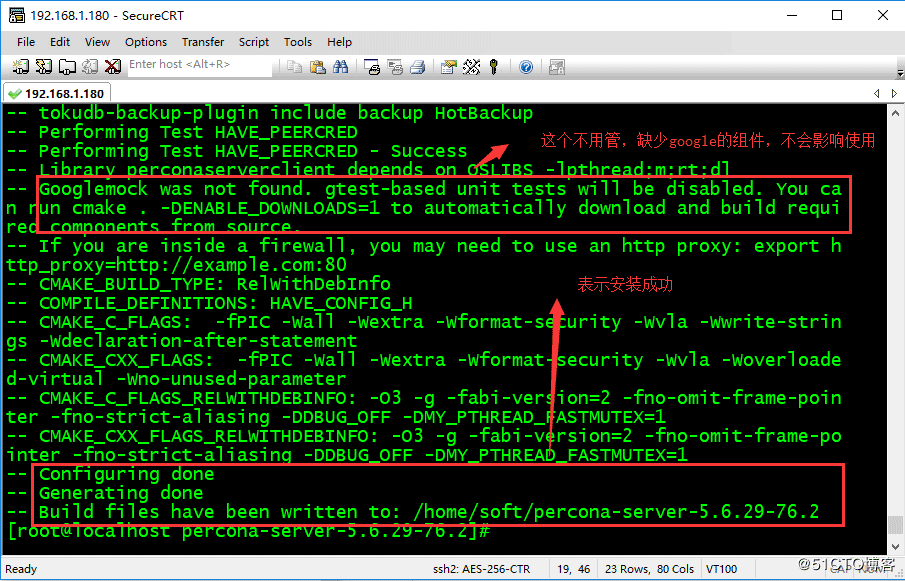
Task: Select the Quick Connect icon
Action: [x=42, y=67]
